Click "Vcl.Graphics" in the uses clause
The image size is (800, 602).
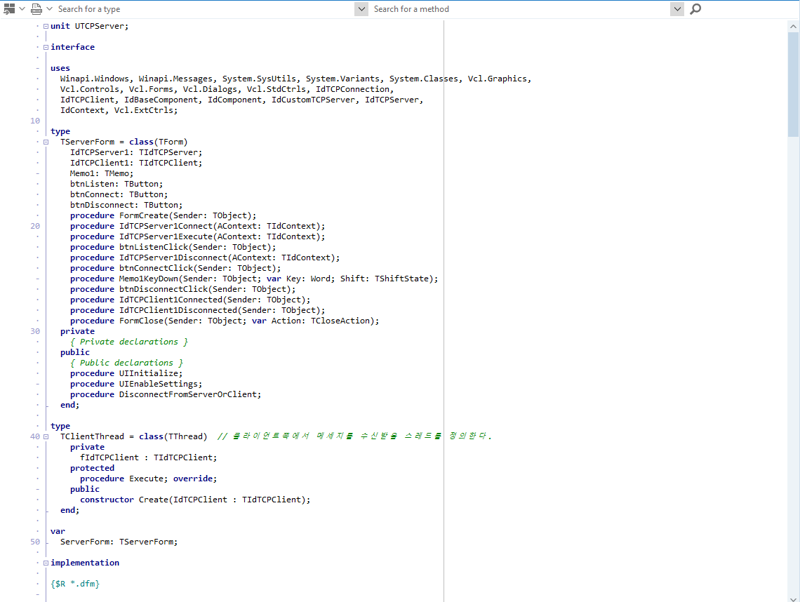497,79
